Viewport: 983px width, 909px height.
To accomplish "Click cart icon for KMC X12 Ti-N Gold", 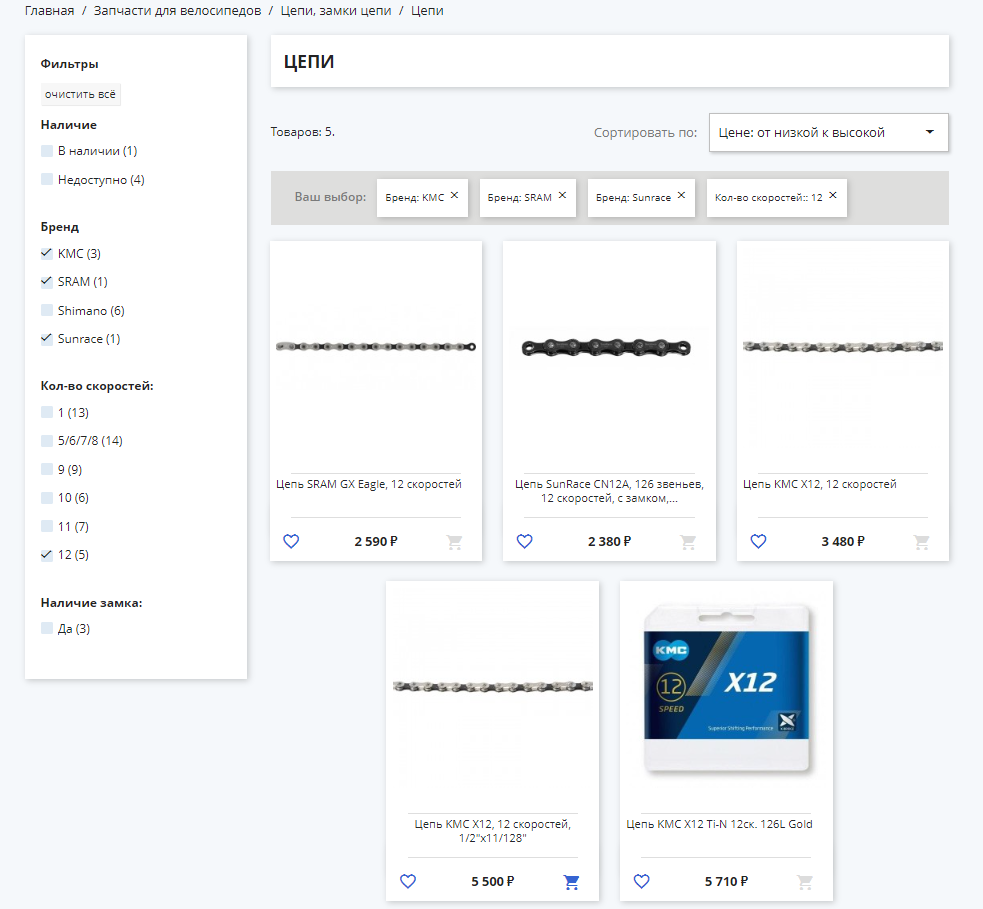I will 805,882.
